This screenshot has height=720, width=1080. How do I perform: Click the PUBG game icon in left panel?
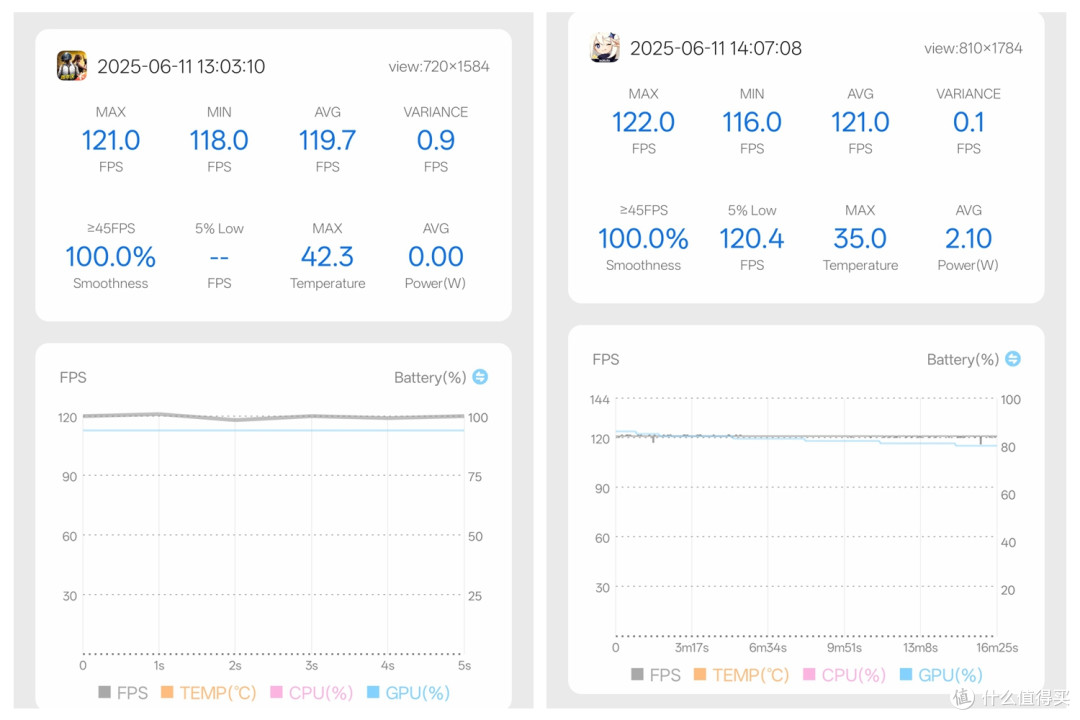(x=72, y=65)
